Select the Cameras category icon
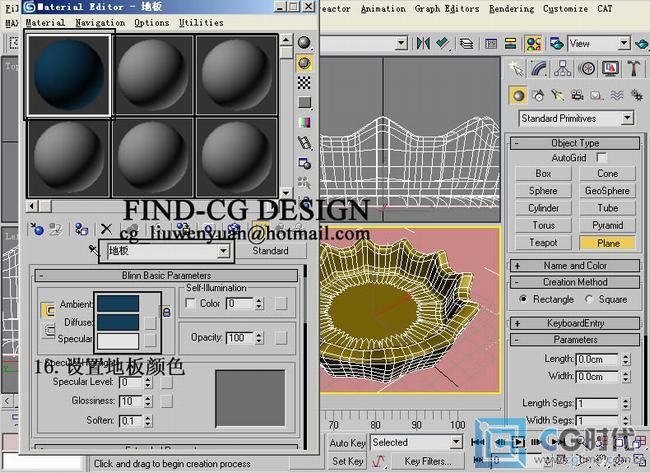The height and width of the screenshot is (473, 650). (x=577, y=95)
